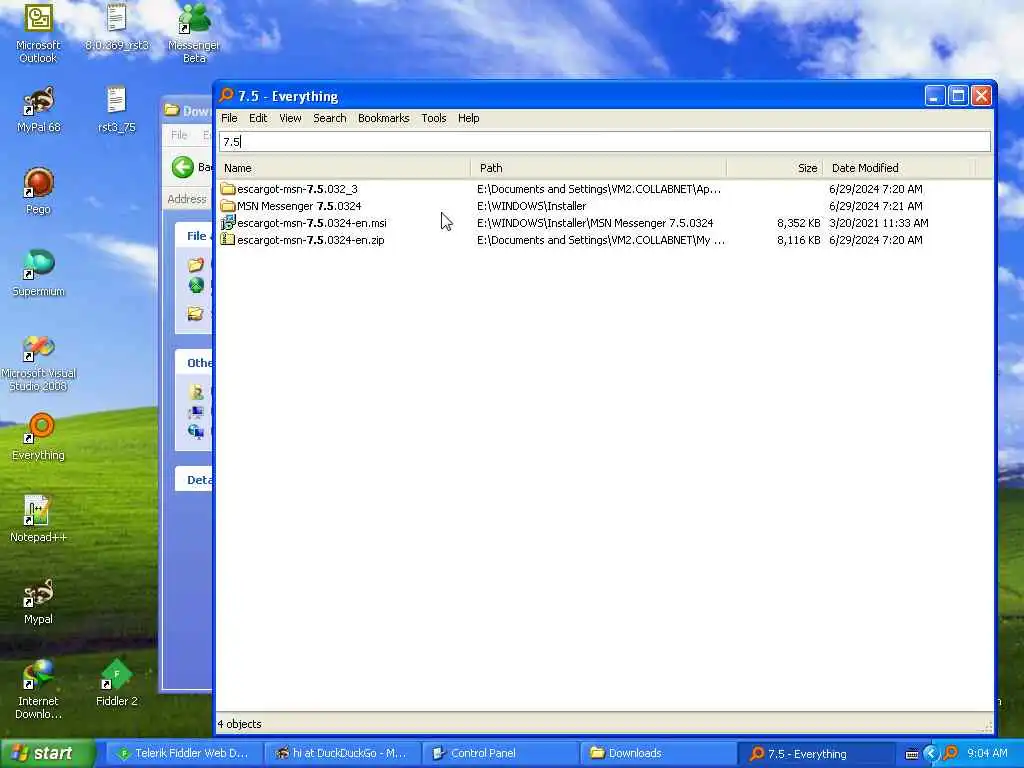The width and height of the screenshot is (1024, 768).
Task: Click the 4 objects status bar text
Action: pos(239,724)
